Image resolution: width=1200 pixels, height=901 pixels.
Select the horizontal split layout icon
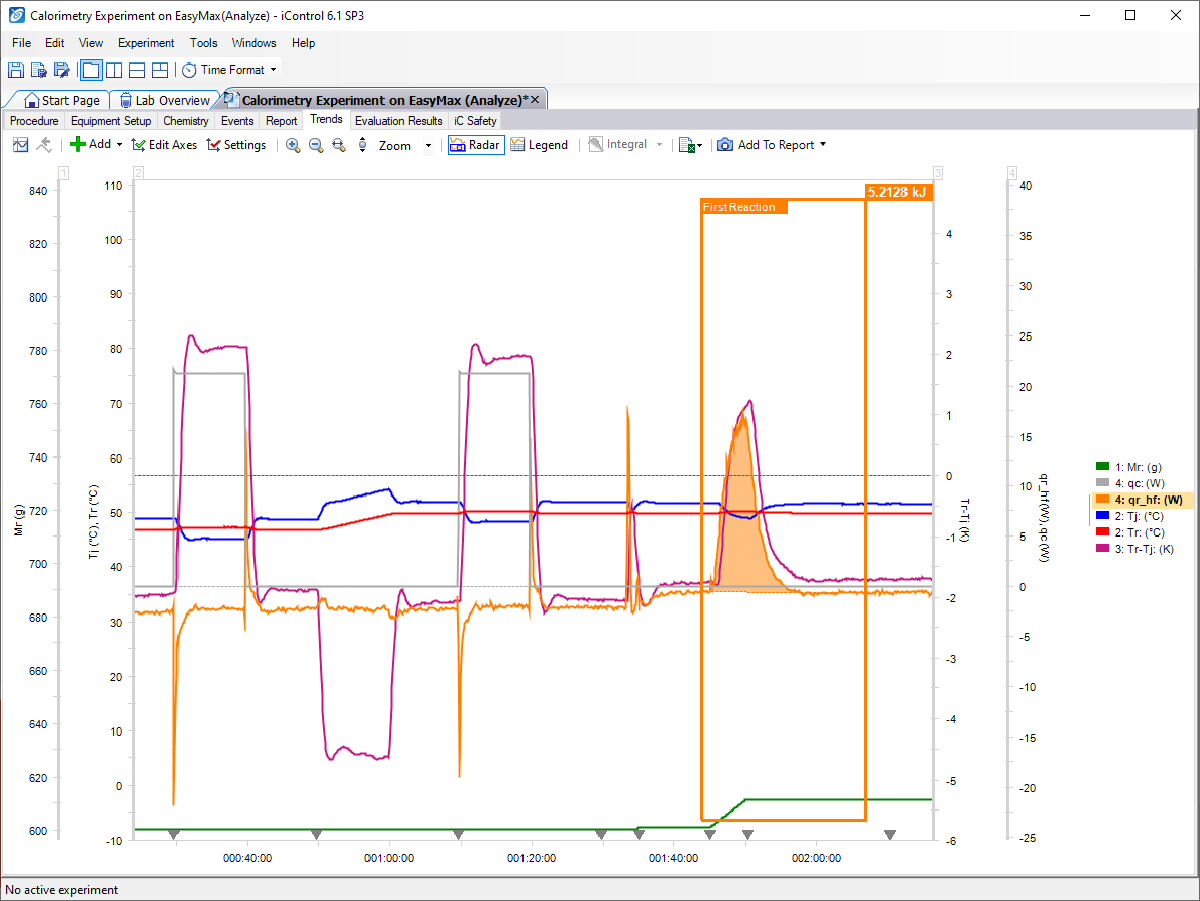coord(137,70)
